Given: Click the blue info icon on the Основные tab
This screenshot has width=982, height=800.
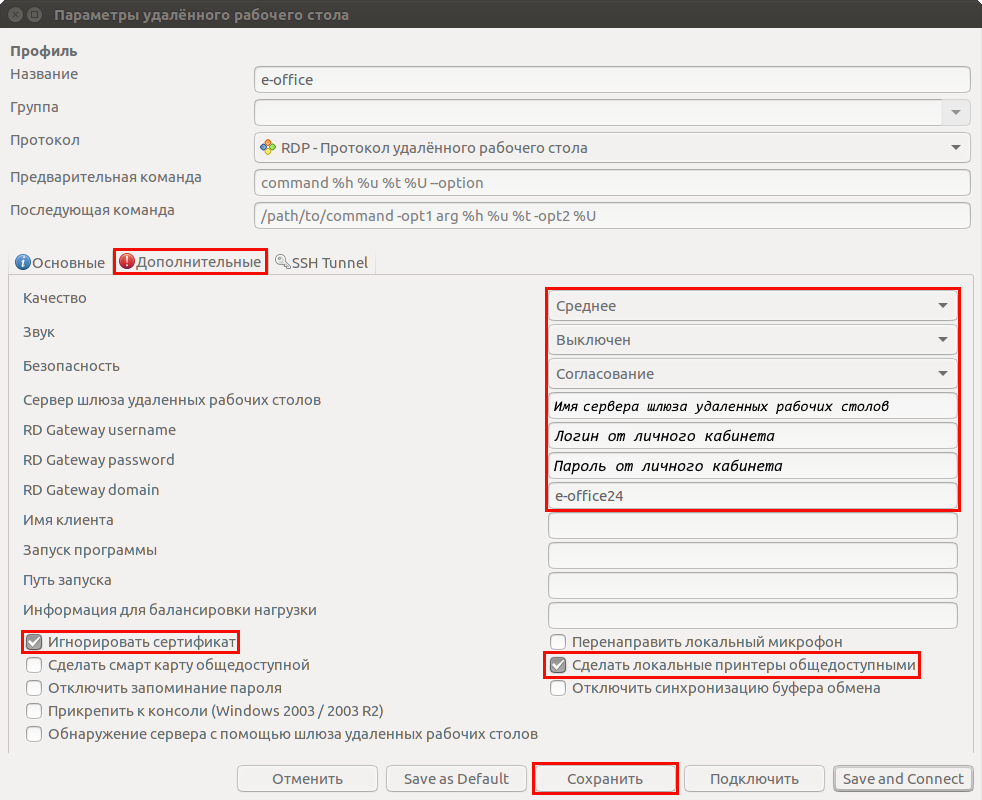Looking at the screenshot, I should tap(22, 263).
